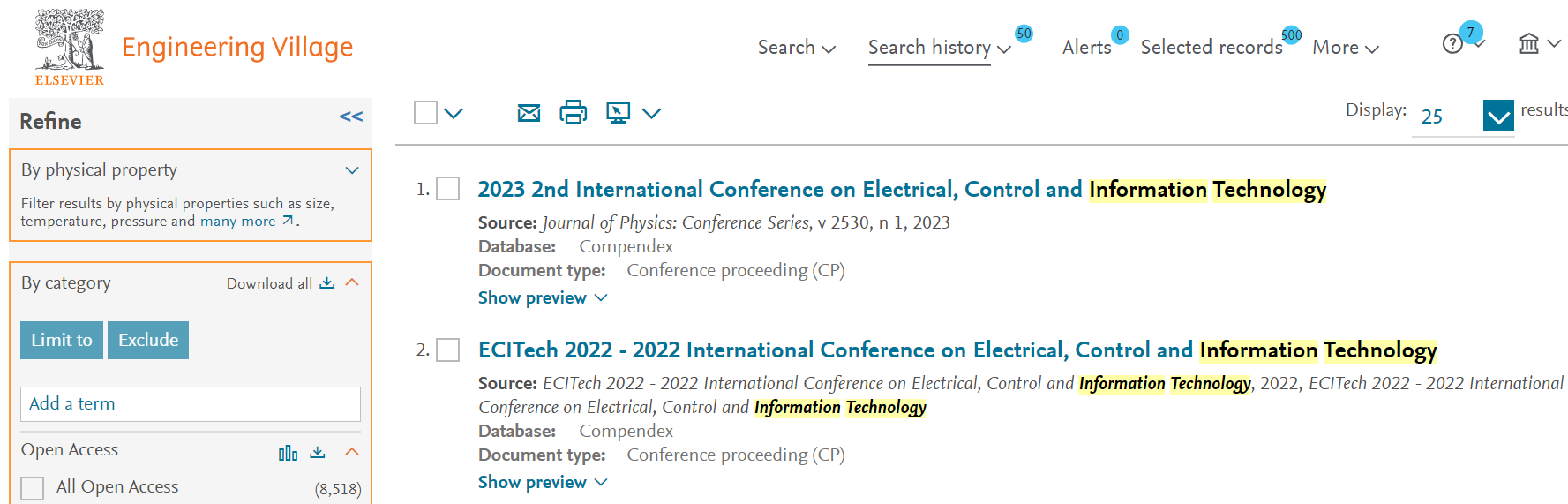Collapse Refine panel with double-arrow icon

click(x=351, y=117)
